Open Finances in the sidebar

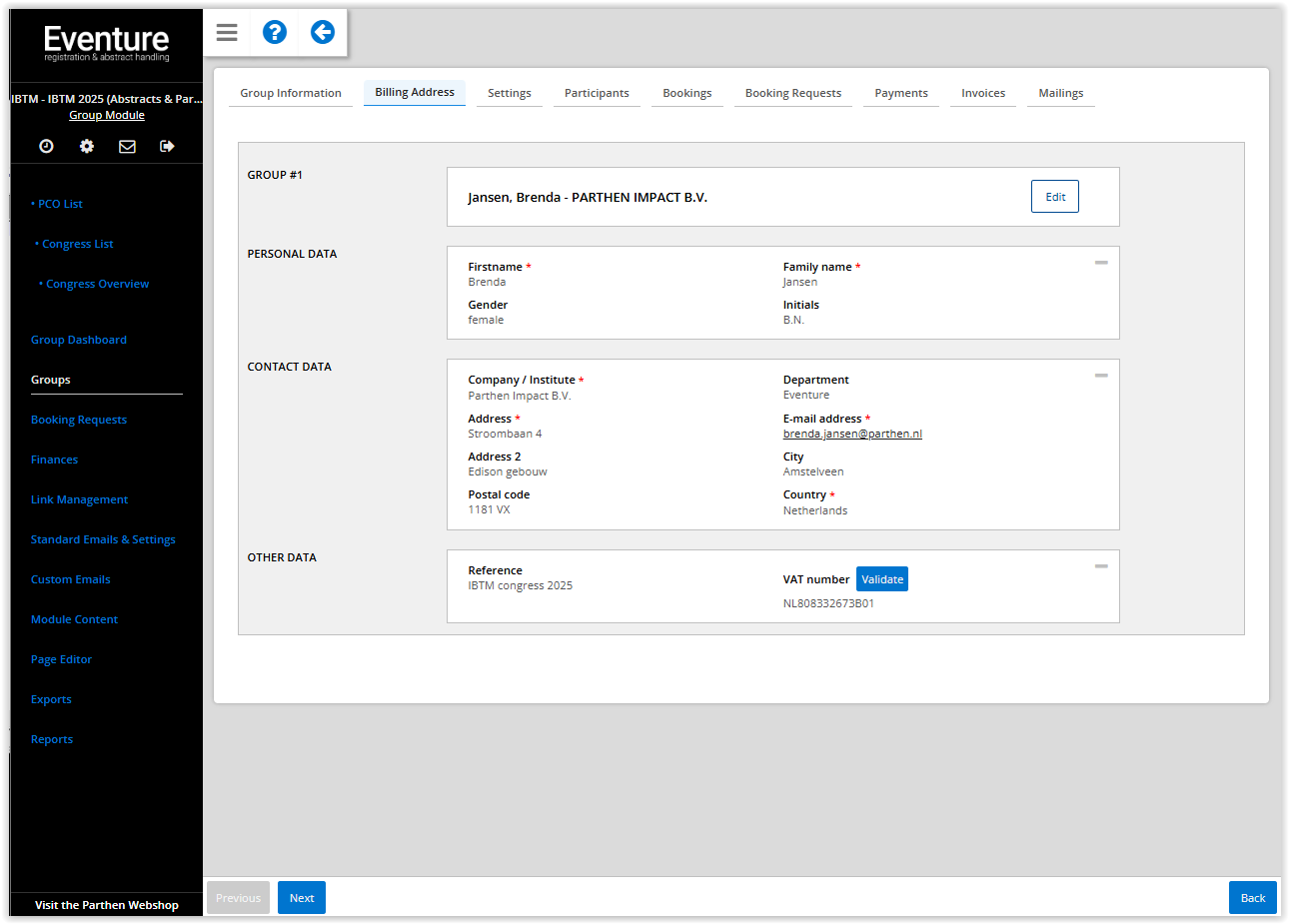click(54, 460)
